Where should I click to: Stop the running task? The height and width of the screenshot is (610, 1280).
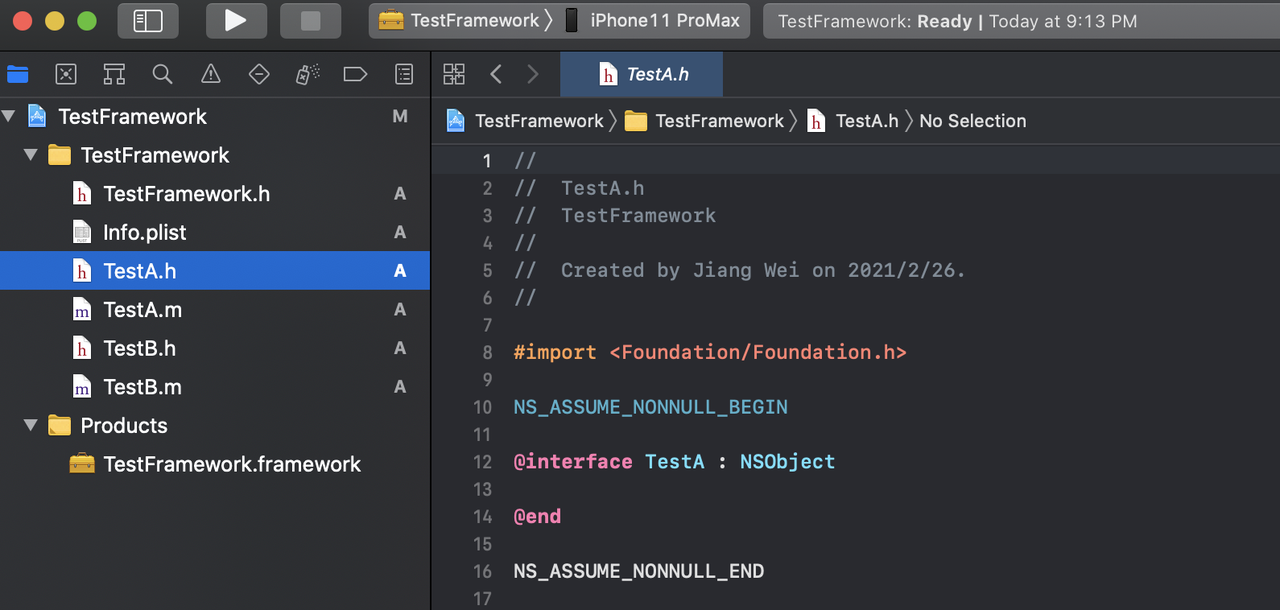coord(310,20)
